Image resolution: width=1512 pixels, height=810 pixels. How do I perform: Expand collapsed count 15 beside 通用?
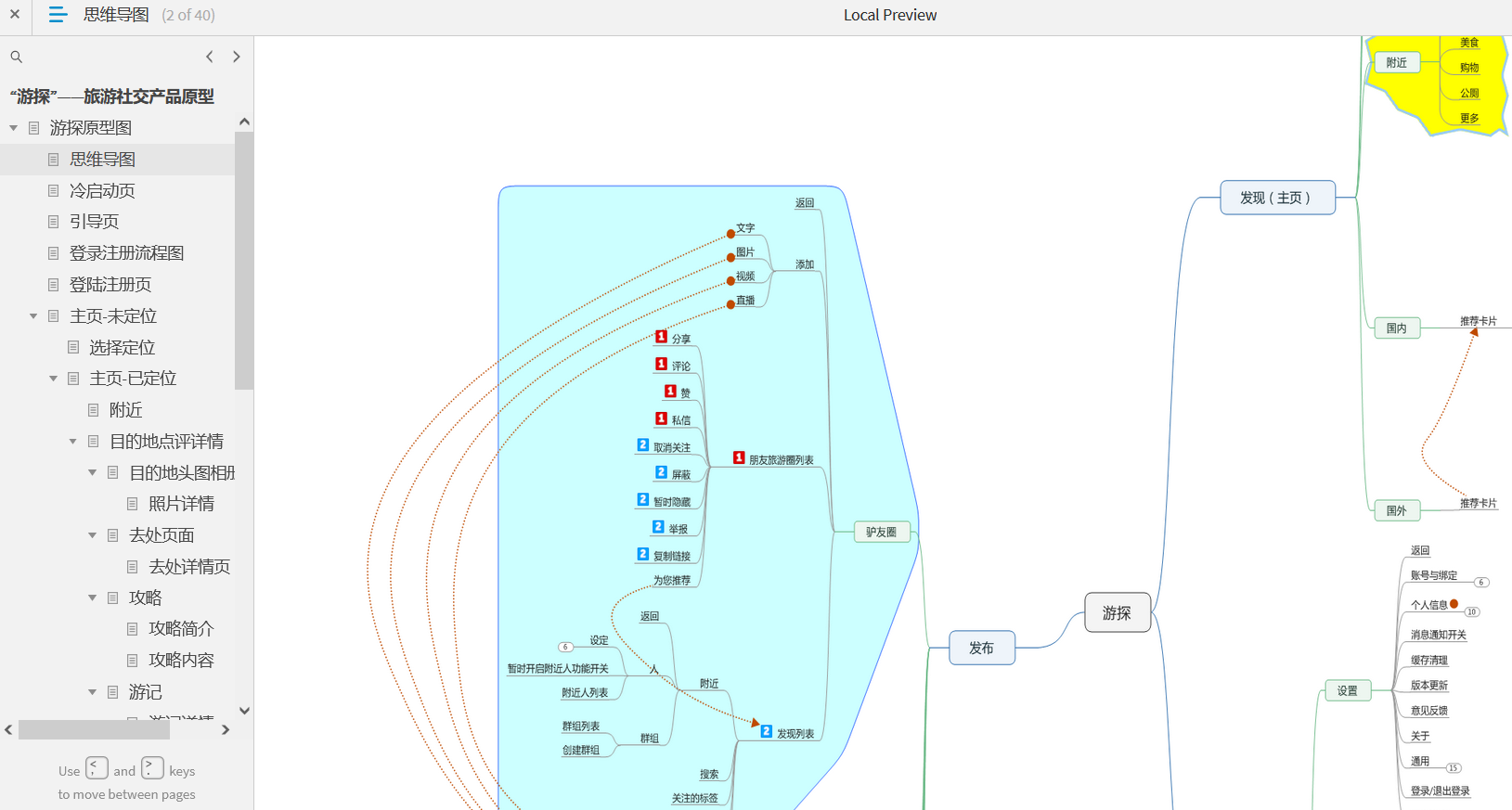pyautogui.click(x=1454, y=768)
